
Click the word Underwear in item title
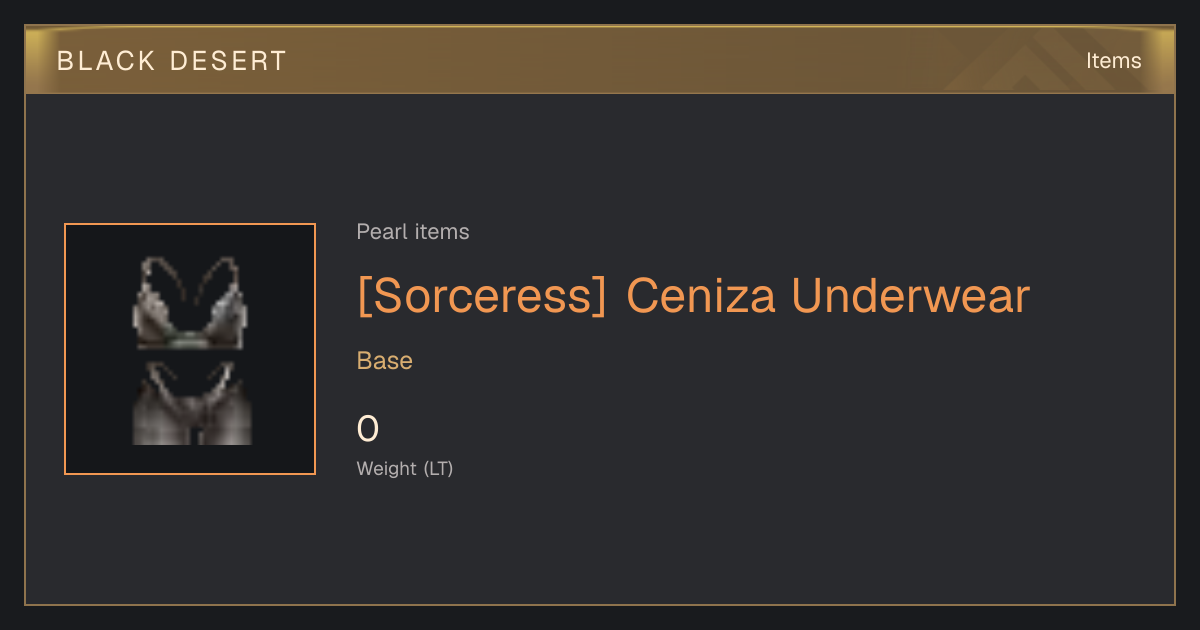(x=910, y=296)
